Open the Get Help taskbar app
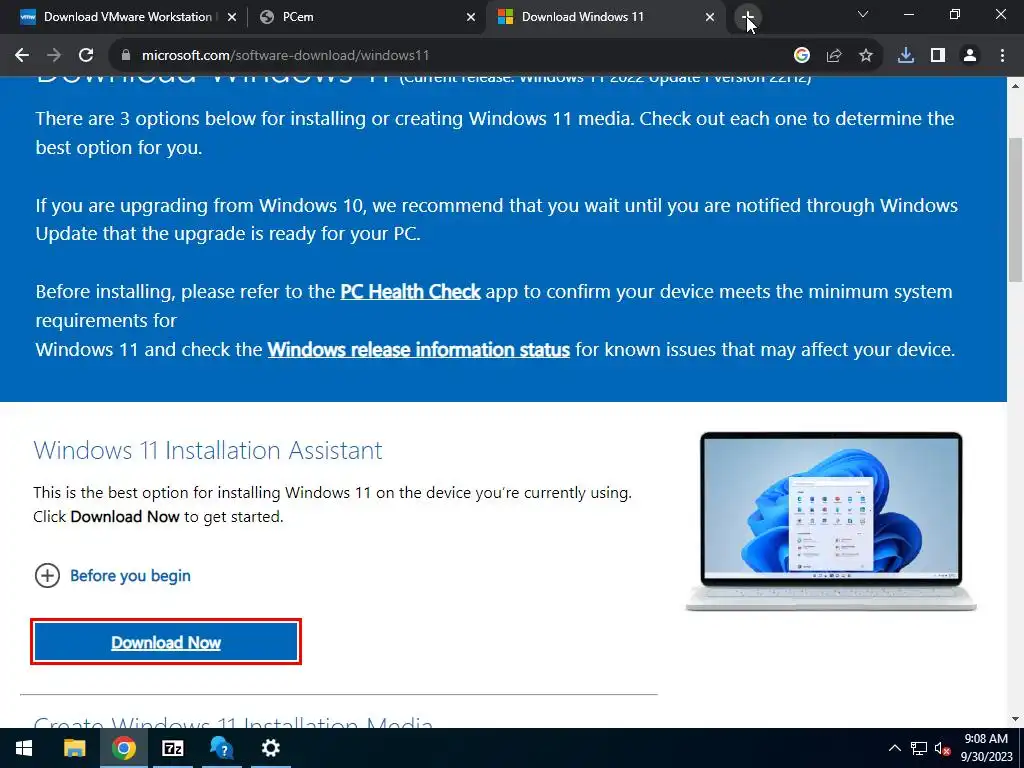 click(x=221, y=748)
